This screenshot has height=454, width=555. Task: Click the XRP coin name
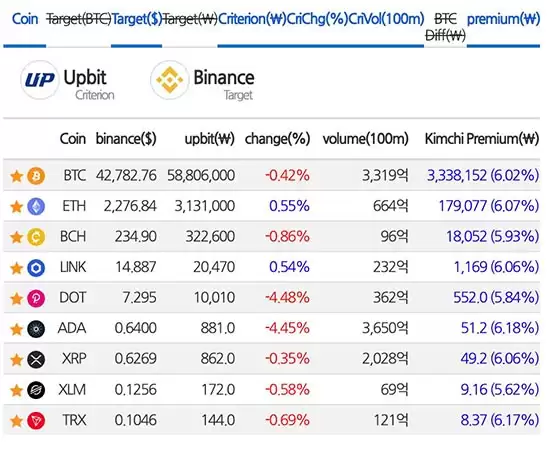[x=74, y=359]
